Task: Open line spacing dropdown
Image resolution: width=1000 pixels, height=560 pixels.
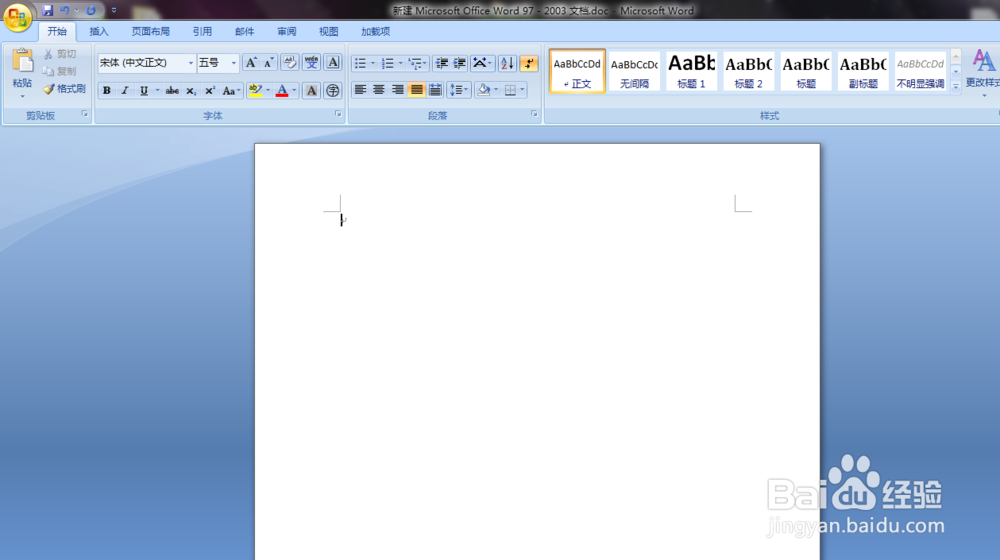Action: (459, 90)
